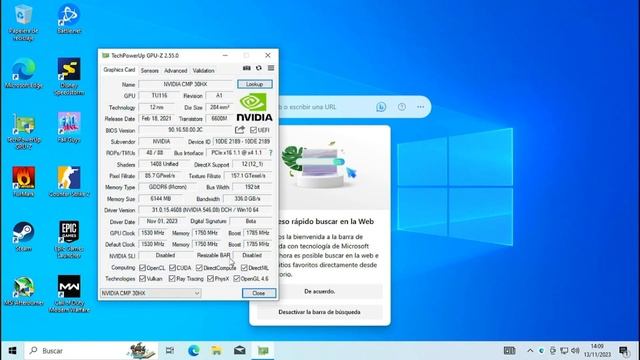Open the Recycle Bin desktop icon

[x=23, y=22]
